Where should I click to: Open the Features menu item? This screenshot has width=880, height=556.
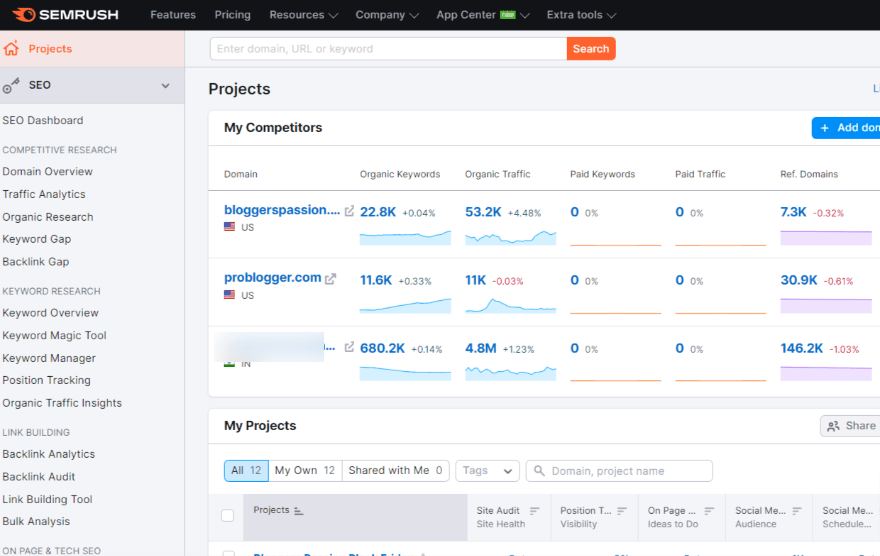click(173, 15)
